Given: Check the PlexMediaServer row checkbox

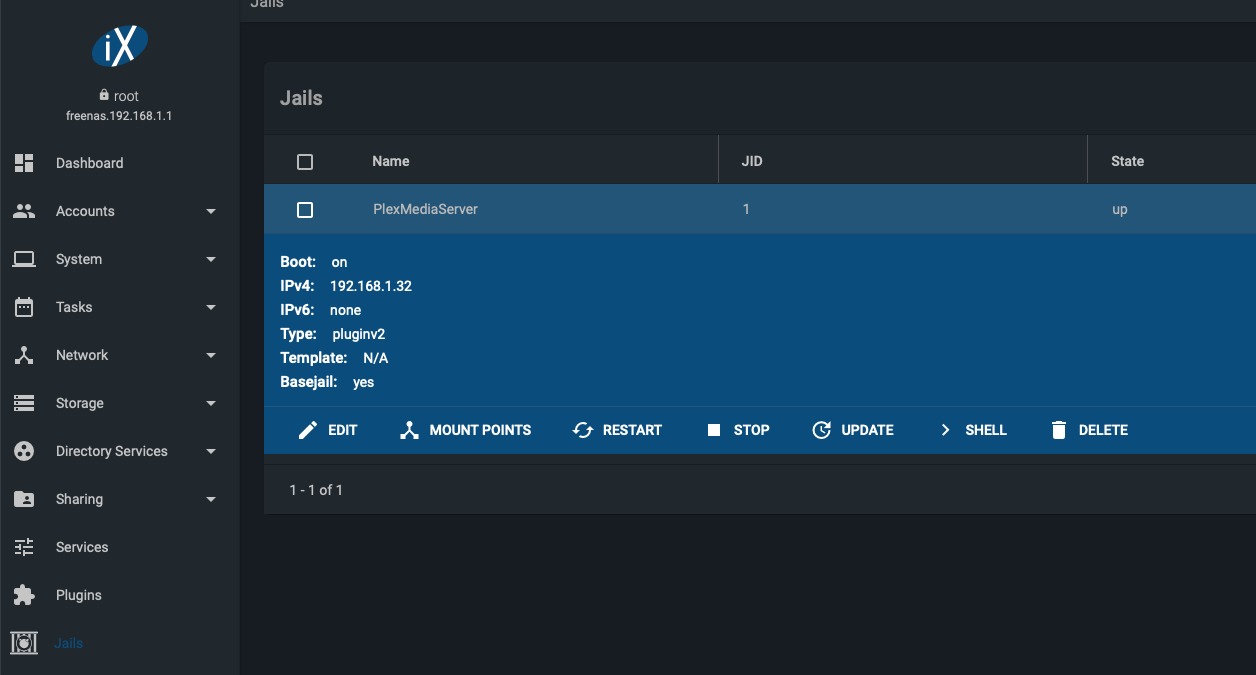Looking at the screenshot, I should [x=306, y=210].
